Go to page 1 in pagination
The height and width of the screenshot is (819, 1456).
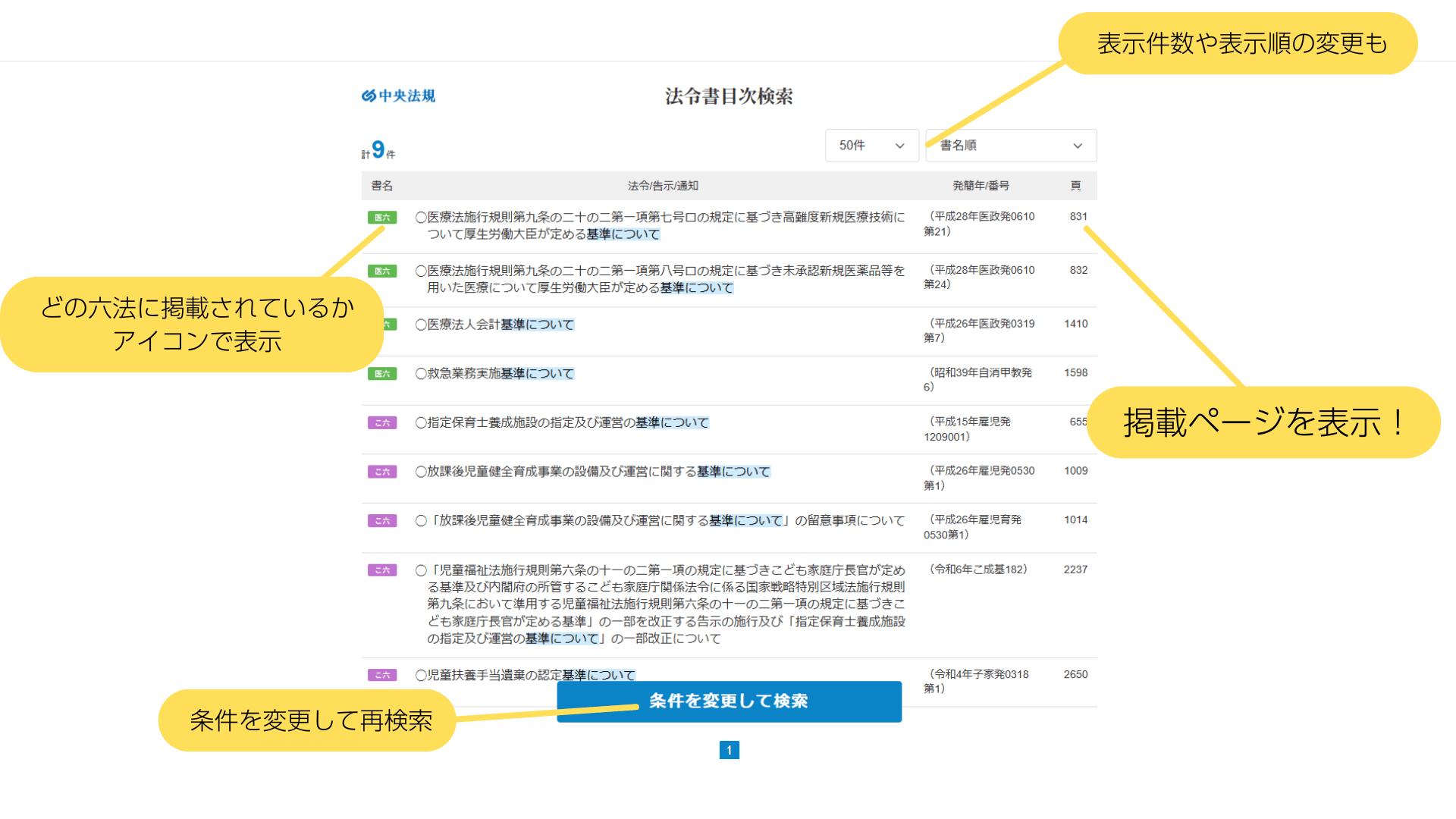[x=729, y=750]
